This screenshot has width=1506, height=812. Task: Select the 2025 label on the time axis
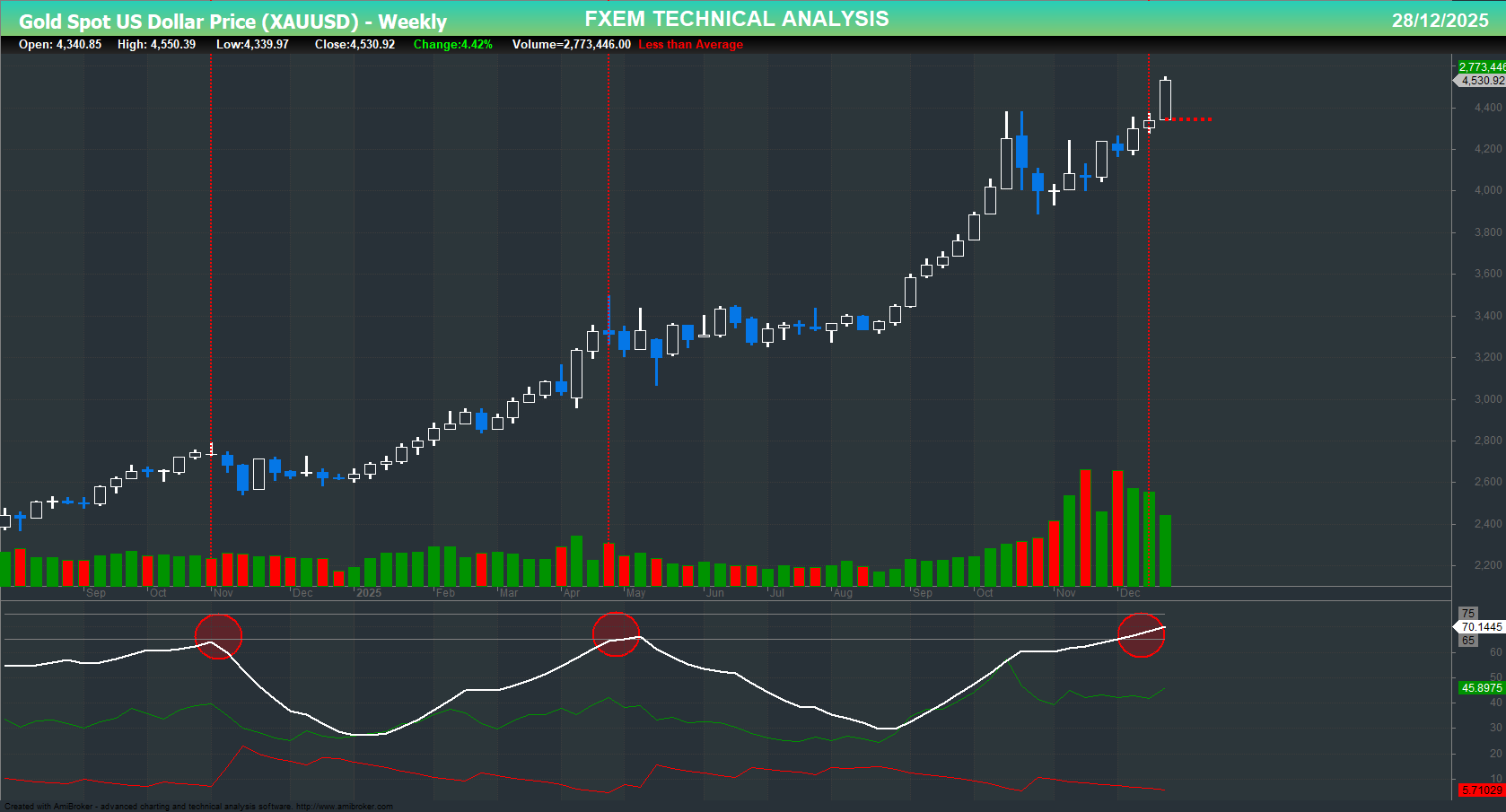369,593
